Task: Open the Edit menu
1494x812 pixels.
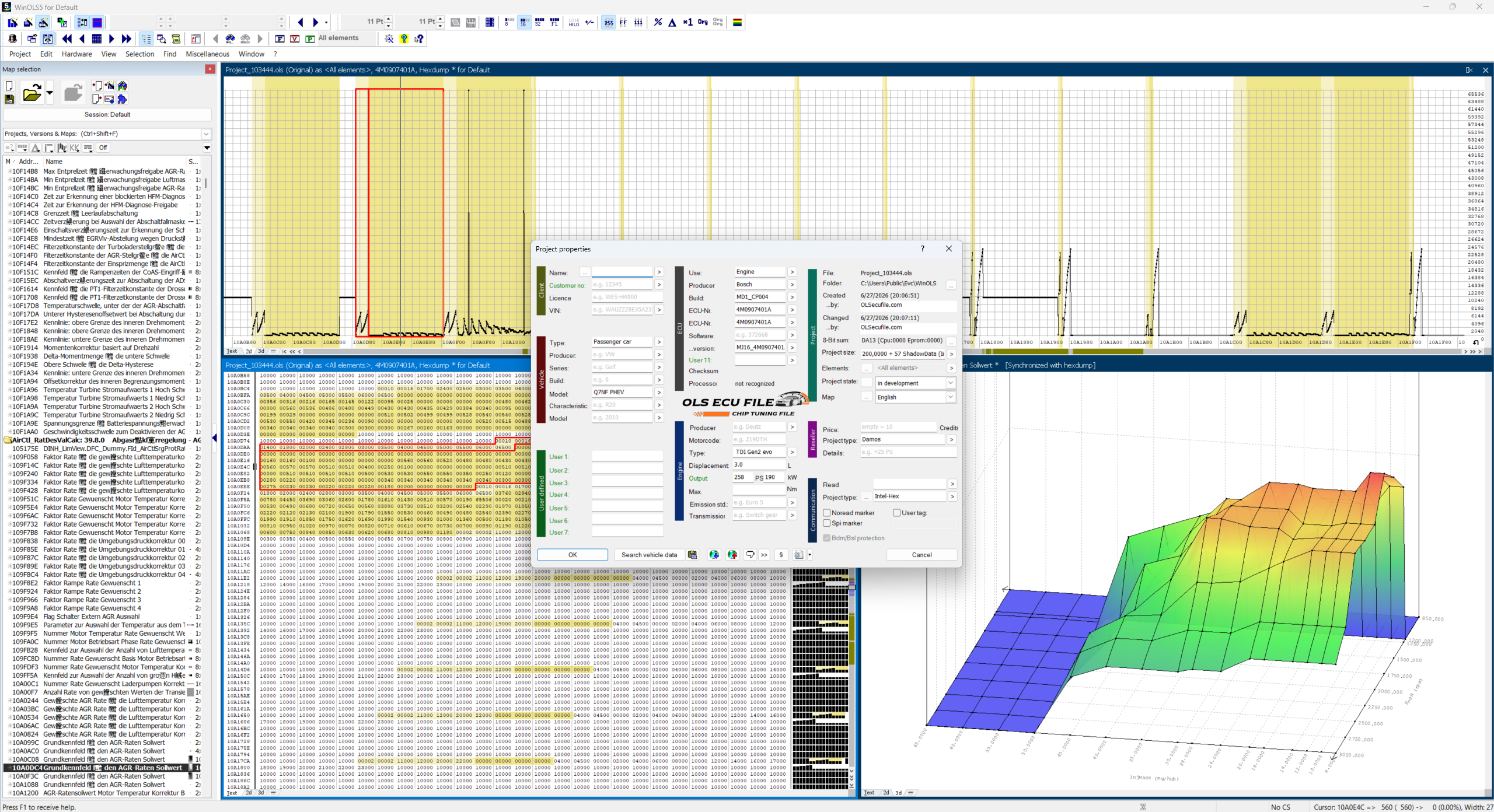Action: [46, 54]
